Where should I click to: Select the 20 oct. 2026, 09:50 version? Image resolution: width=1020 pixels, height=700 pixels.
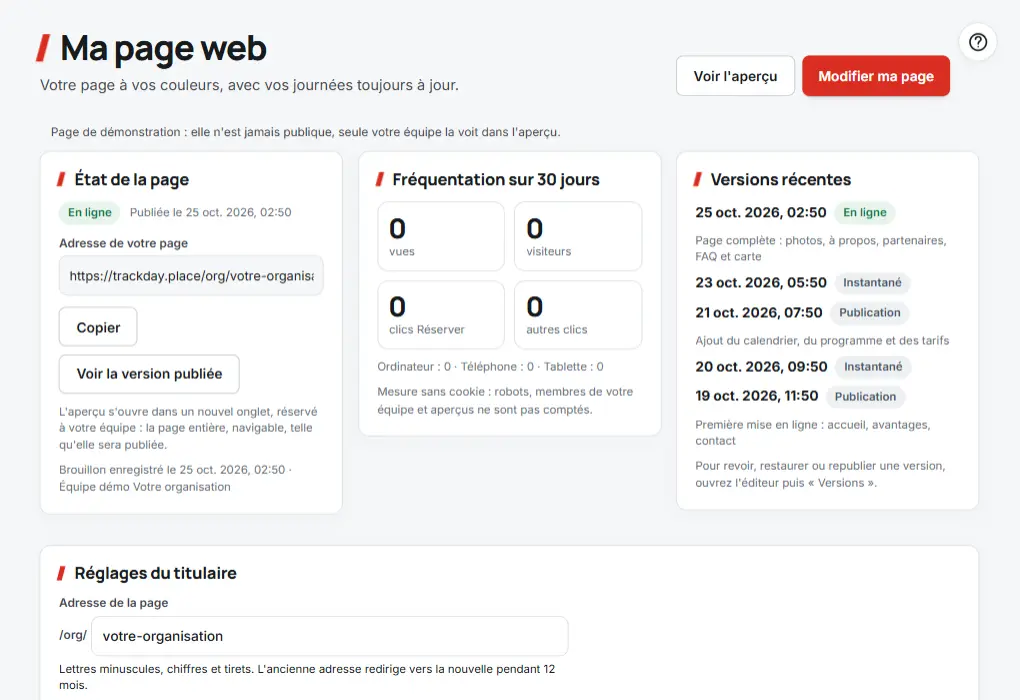(761, 367)
